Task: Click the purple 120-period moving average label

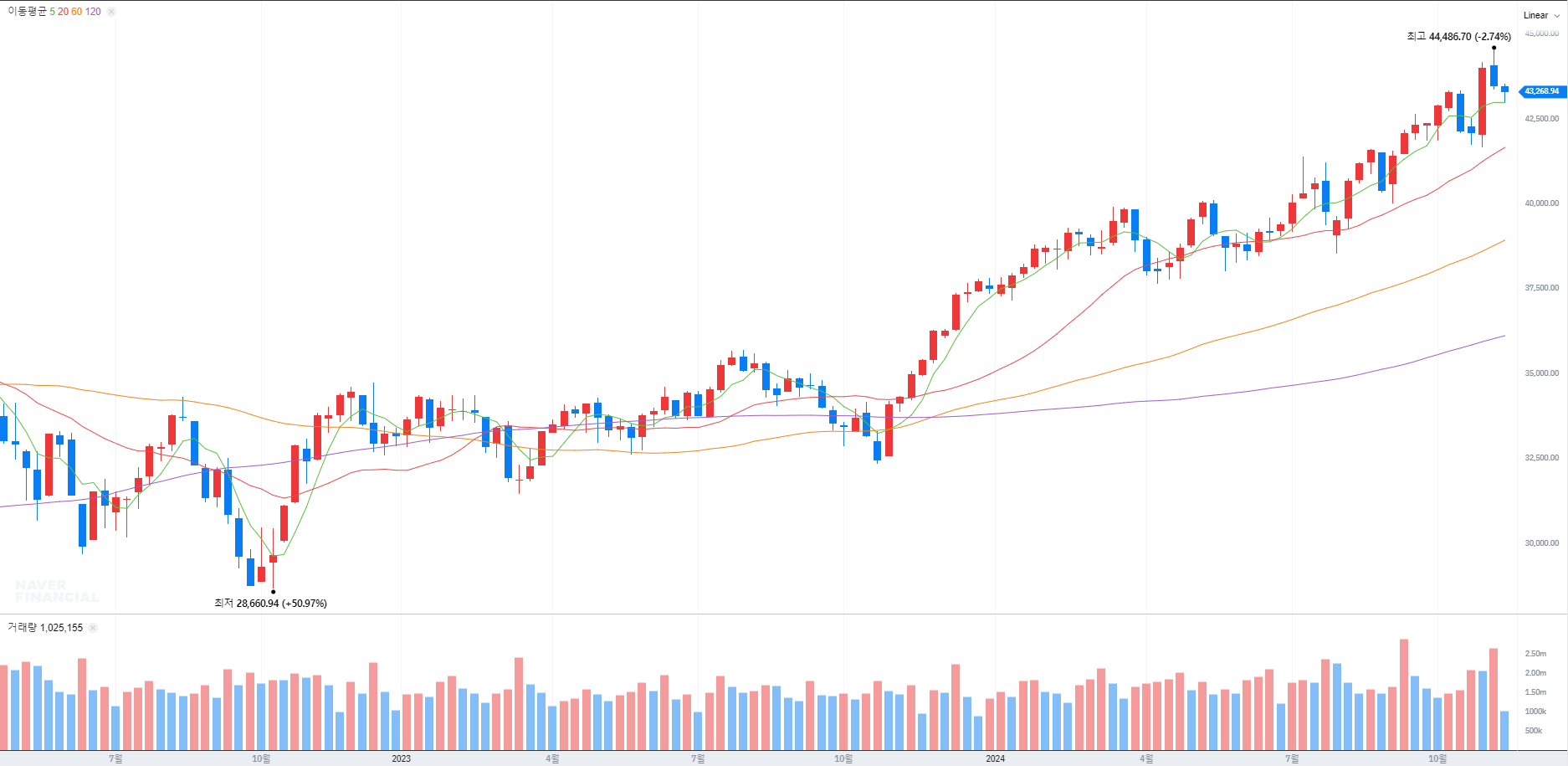Action: point(93,12)
